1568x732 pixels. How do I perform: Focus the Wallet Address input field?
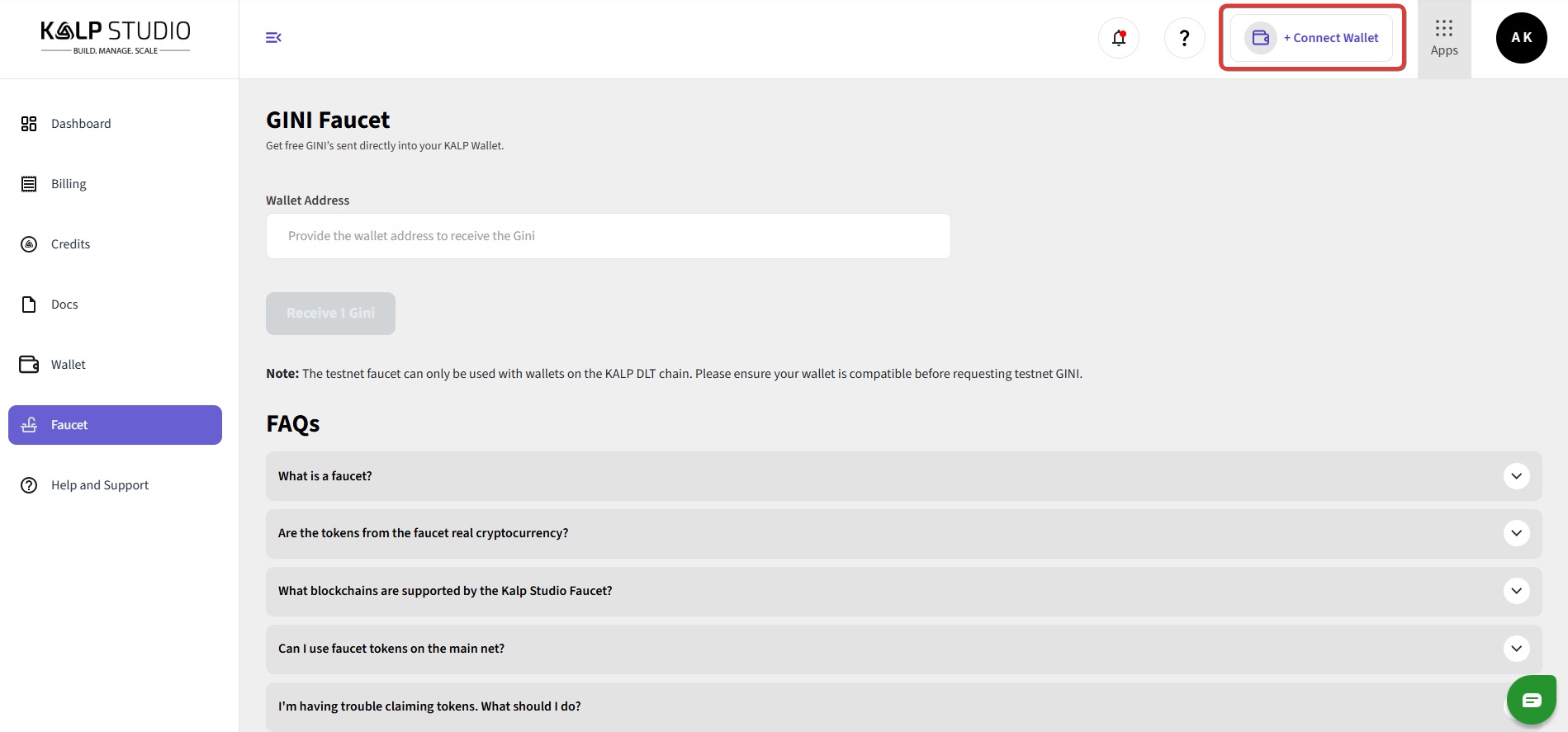(608, 236)
